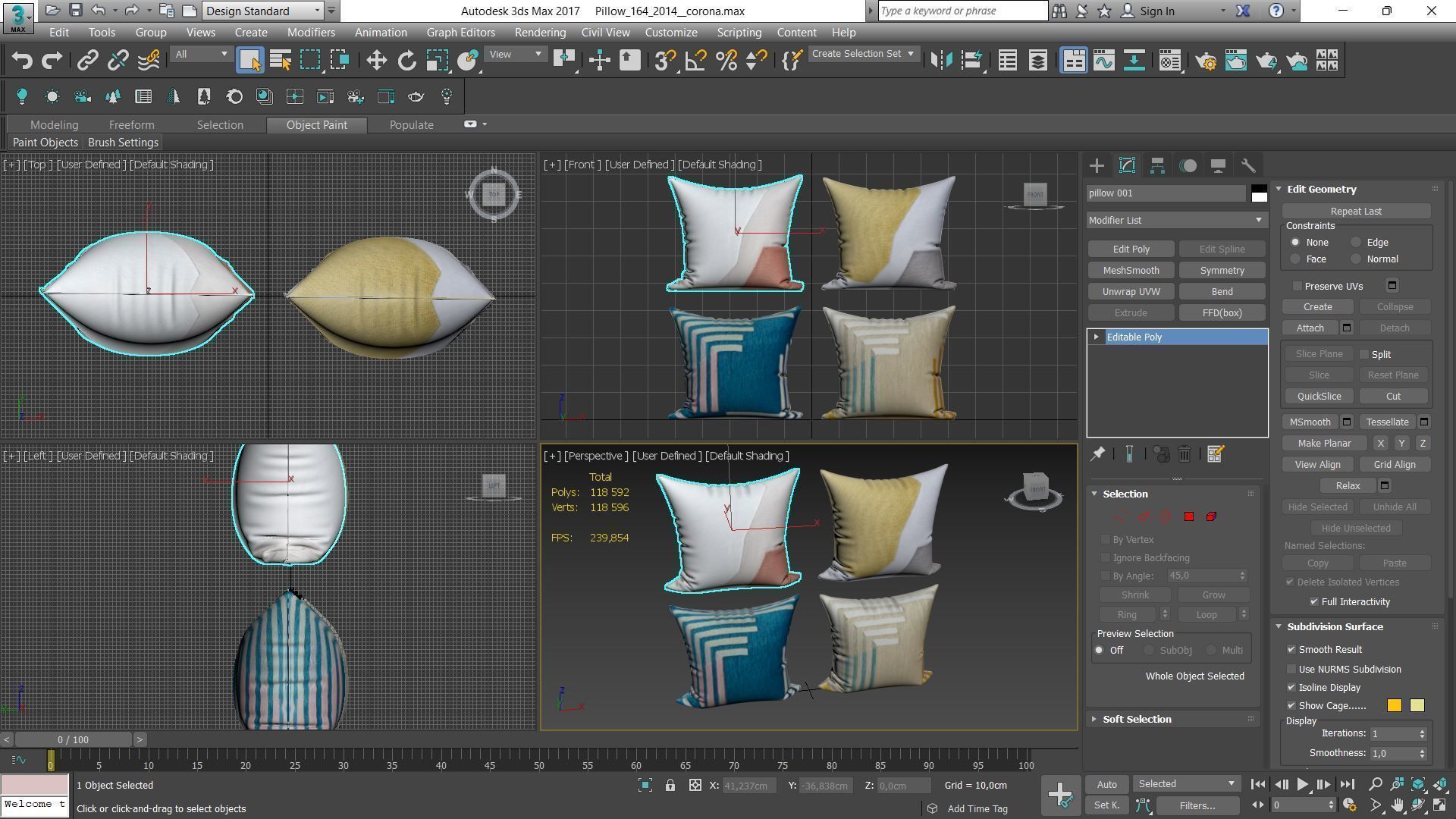The width and height of the screenshot is (1456, 819).
Task: Enable Preserve UVs checkbox
Action: tap(1298, 286)
